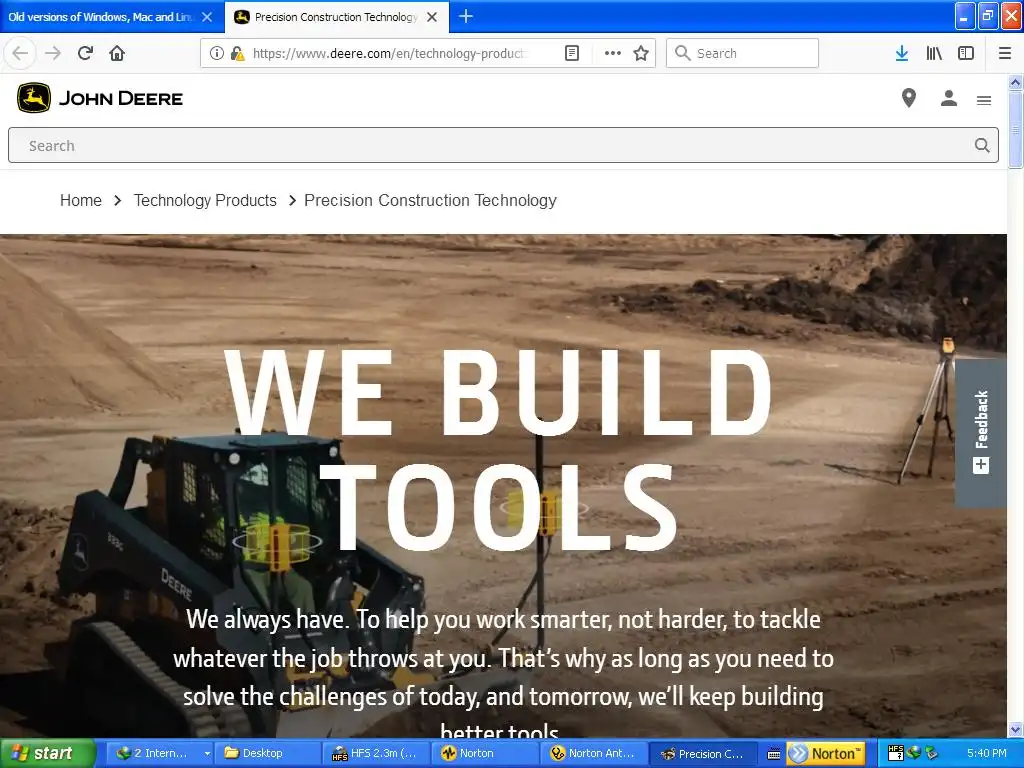This screenshot has height=768, width=1024.
Task: Open the Norton Ant… taskbar window
Action: [592, 753]
